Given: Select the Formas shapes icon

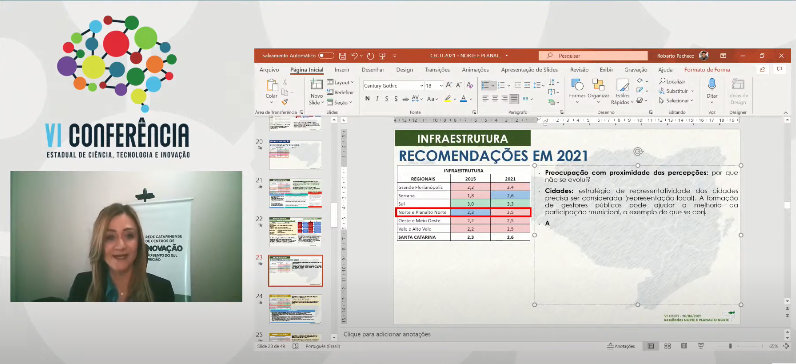Looking at the screenshot, I should pos(577,89).
